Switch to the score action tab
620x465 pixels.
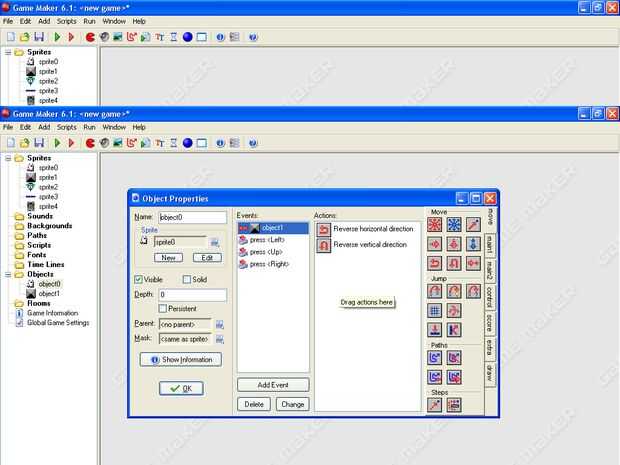click(x=490, y=323)
